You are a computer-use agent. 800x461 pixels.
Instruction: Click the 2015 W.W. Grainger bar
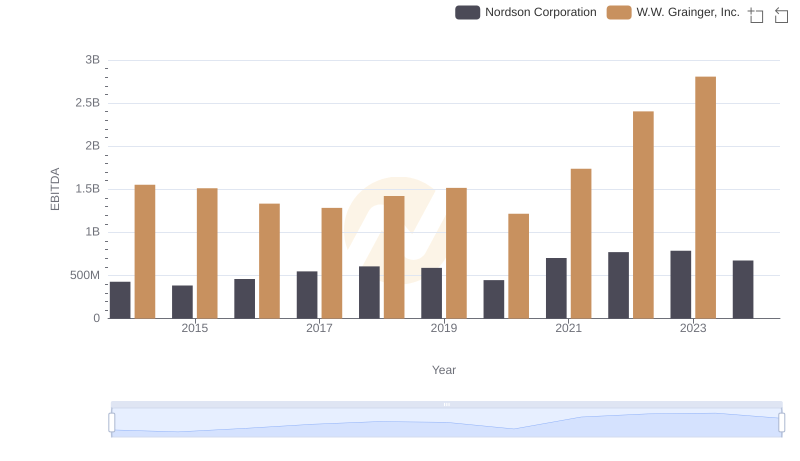(207, 253)
